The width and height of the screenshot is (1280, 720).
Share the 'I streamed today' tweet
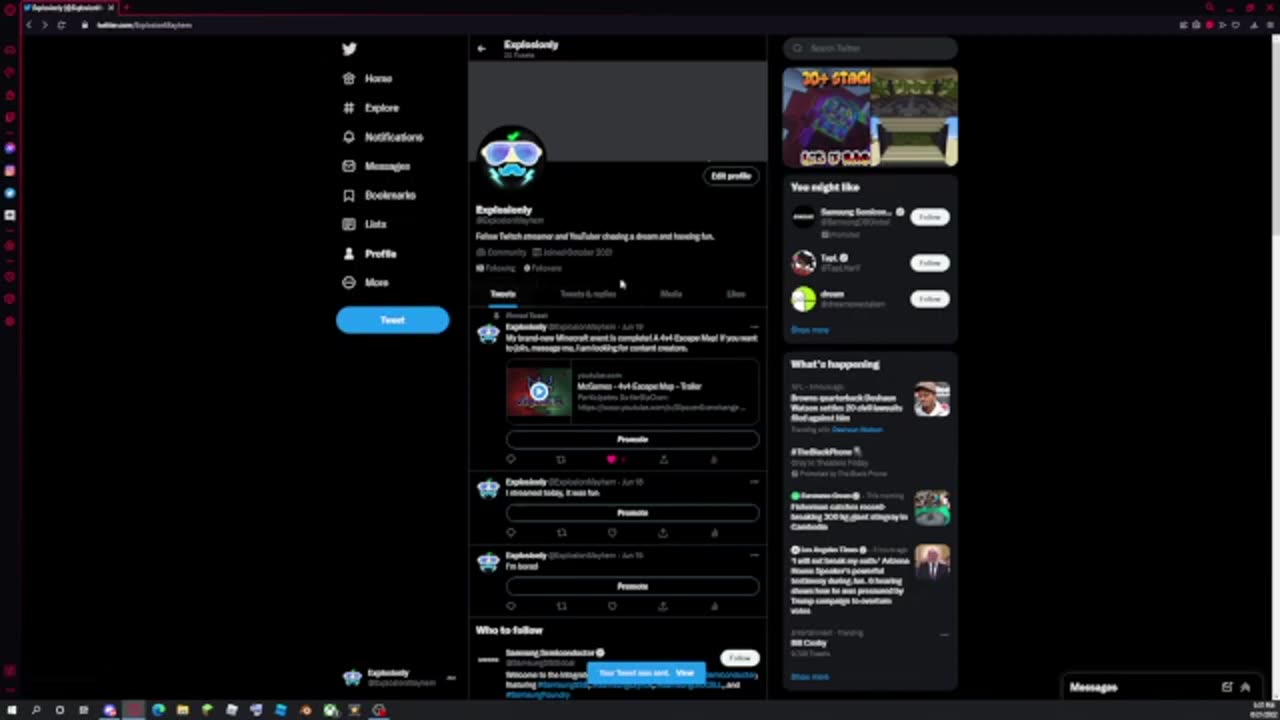[663, 533]
